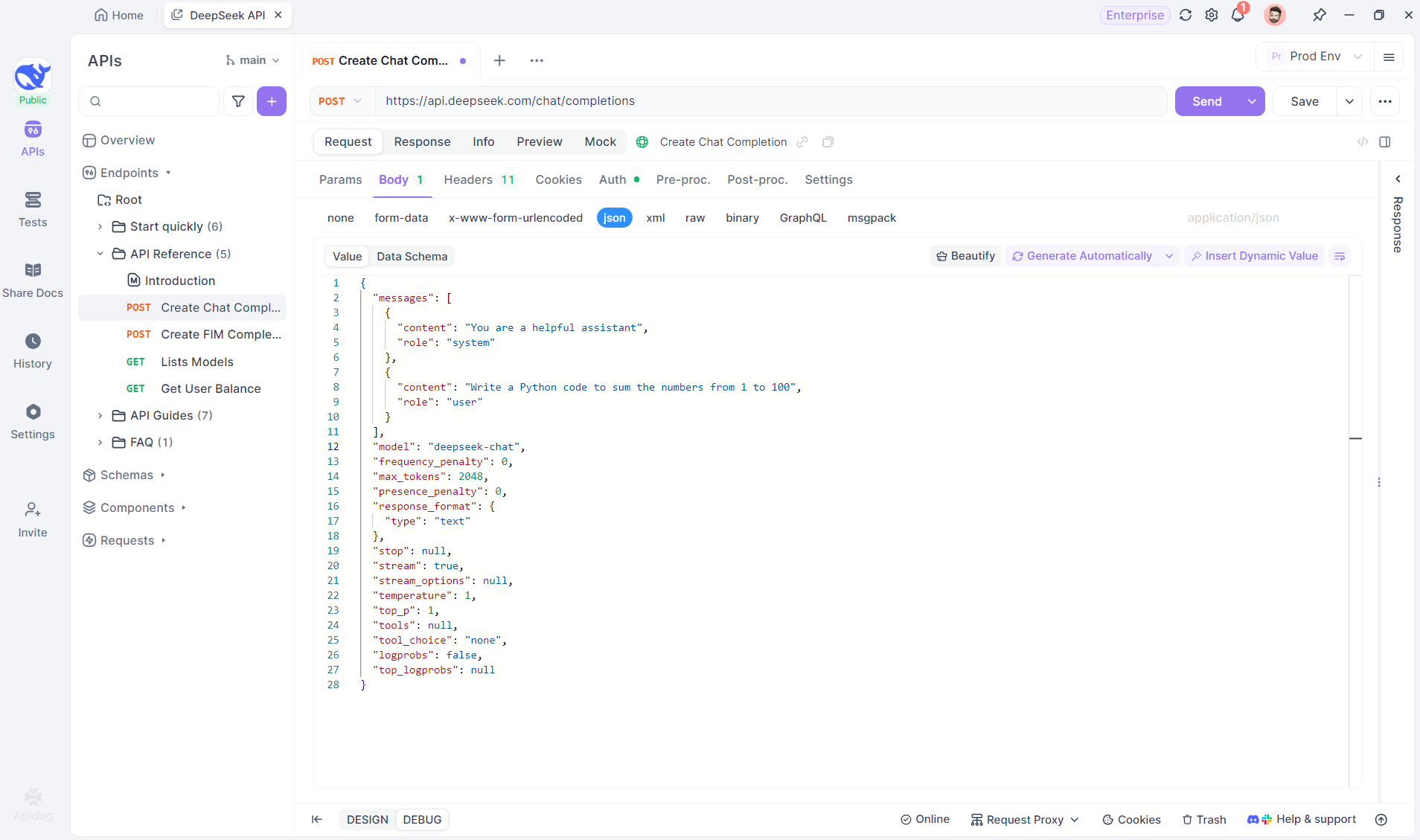This screenshot has width=1420, height=840.
Task: Open the Save button dropdown arrow
Action: (1349, 101)
